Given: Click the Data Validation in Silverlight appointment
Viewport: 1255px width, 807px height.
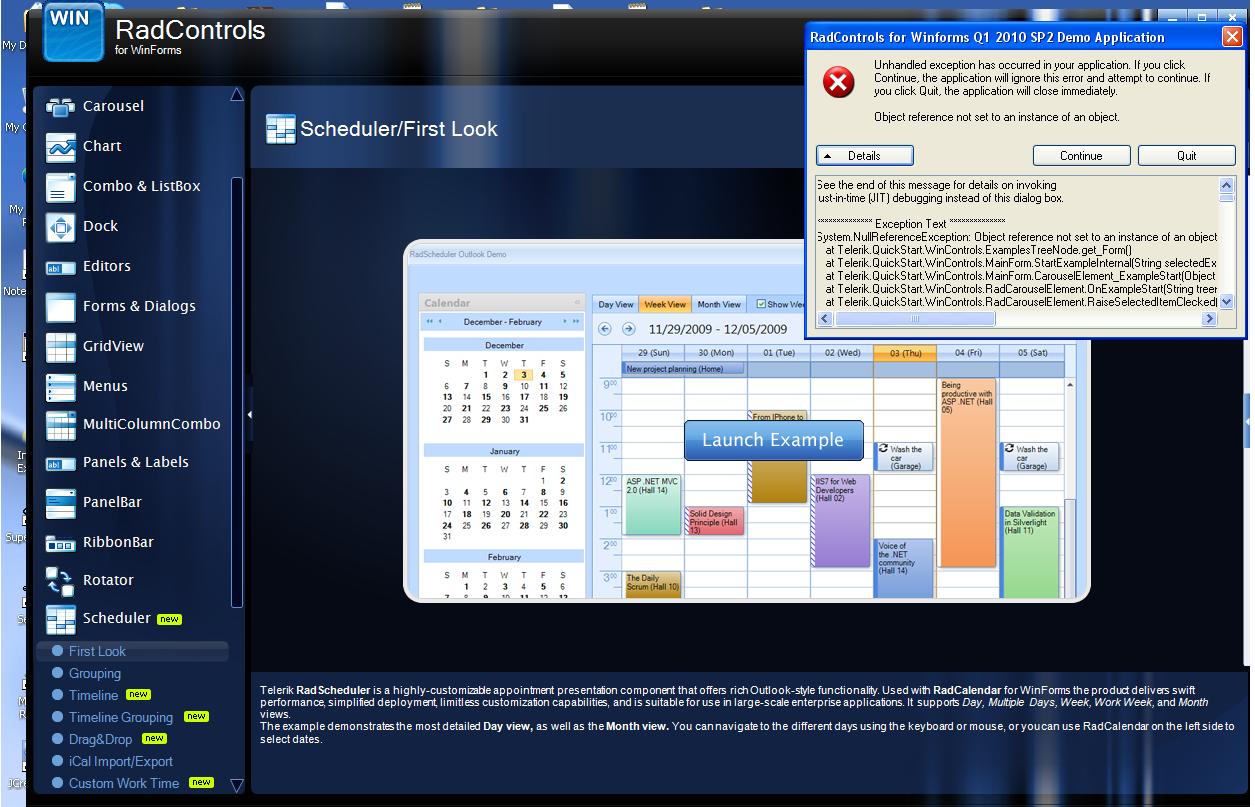Looking at the screenshot, I should click(x=1030, y=553).
